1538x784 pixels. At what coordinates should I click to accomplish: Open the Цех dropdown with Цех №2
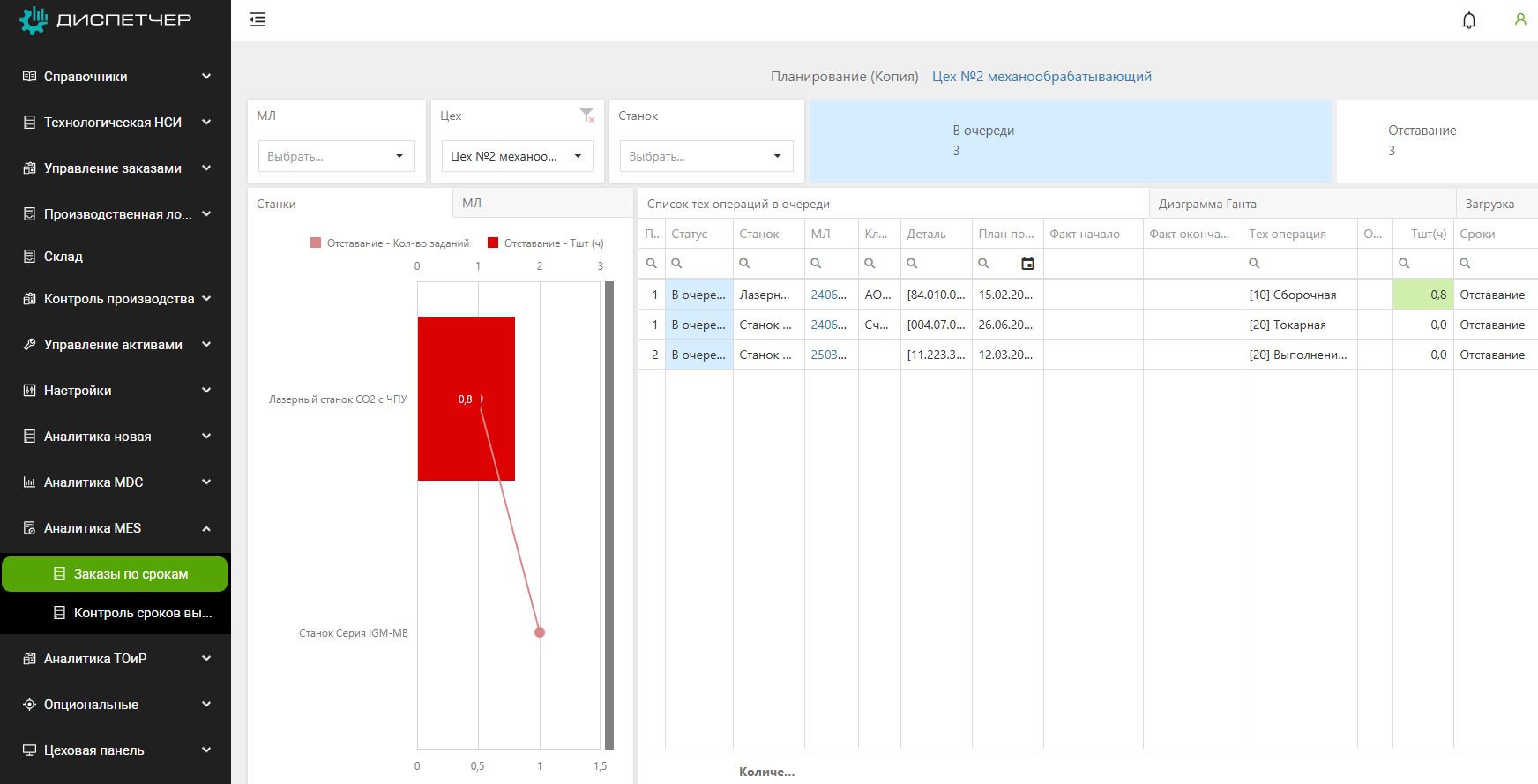517,156
